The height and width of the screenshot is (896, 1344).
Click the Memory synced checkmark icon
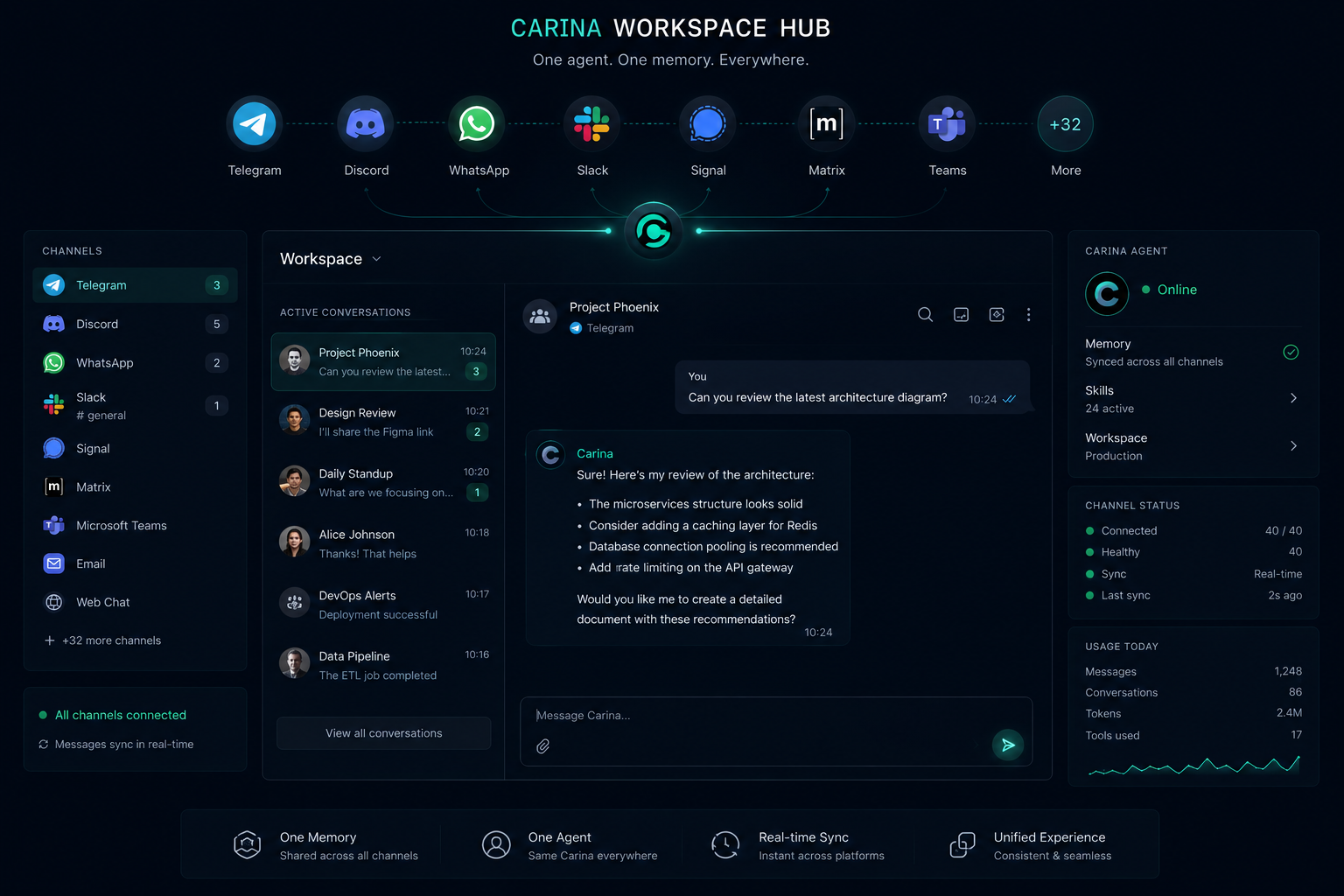[1291, 353]
